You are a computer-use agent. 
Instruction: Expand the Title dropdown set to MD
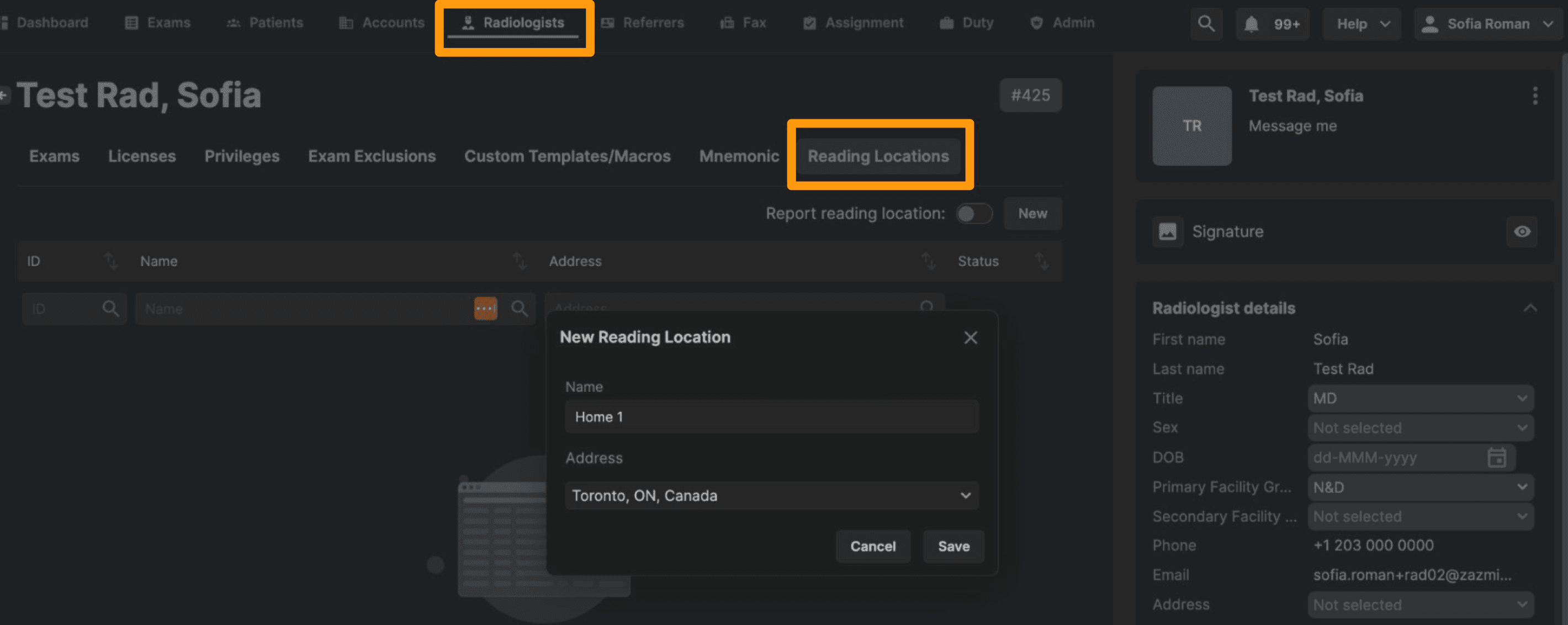pyautogui.click(x=1419, y=398)
